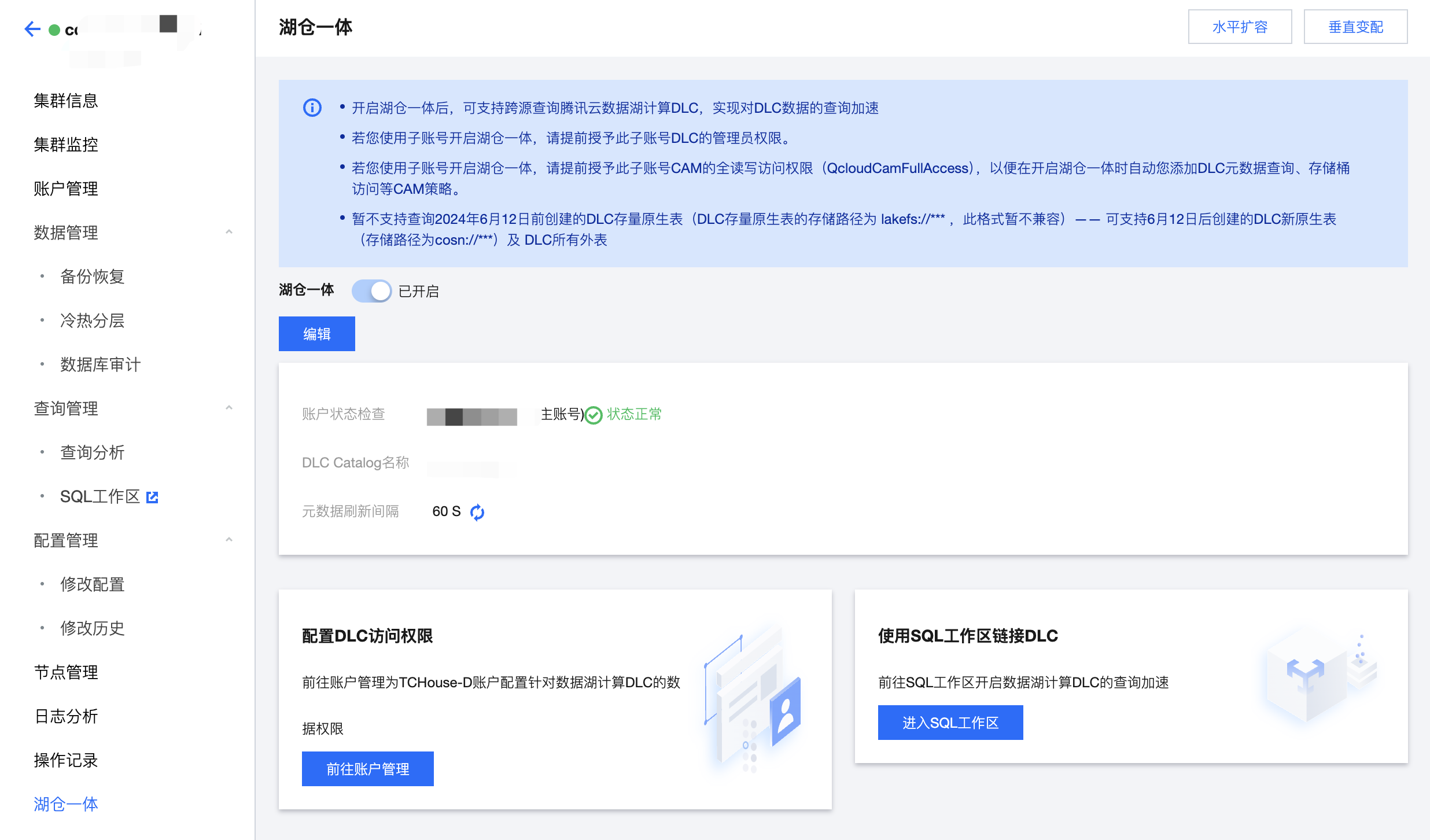This screenshot has width=1430, height=840.
Task: Click the metadata refresh interval icon
Action: (x=477, y=512)
